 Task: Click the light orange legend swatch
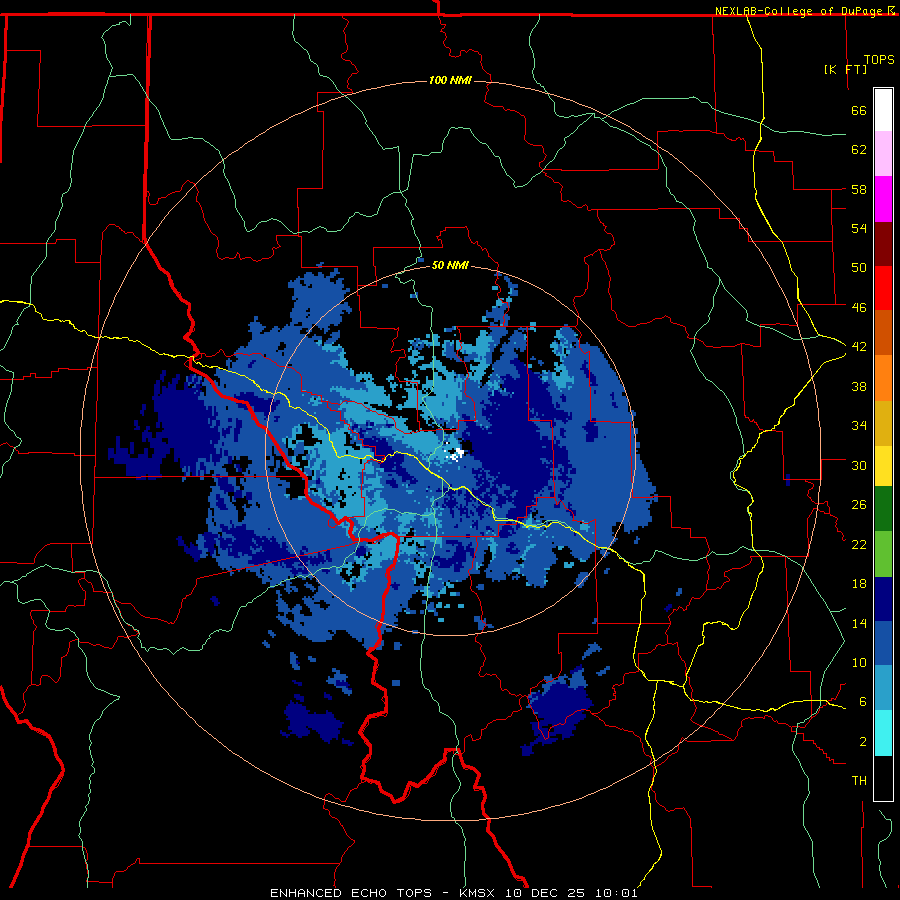click(883, 378)
